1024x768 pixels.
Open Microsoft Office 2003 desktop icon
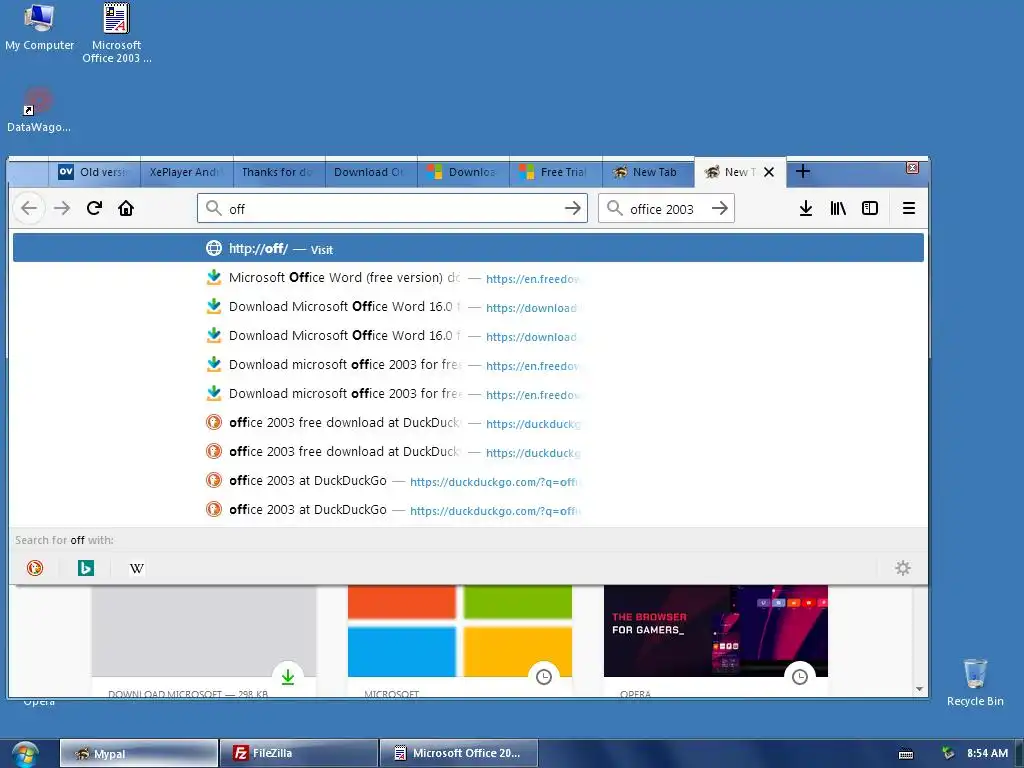pyautogui.click(x=116, y=33)
